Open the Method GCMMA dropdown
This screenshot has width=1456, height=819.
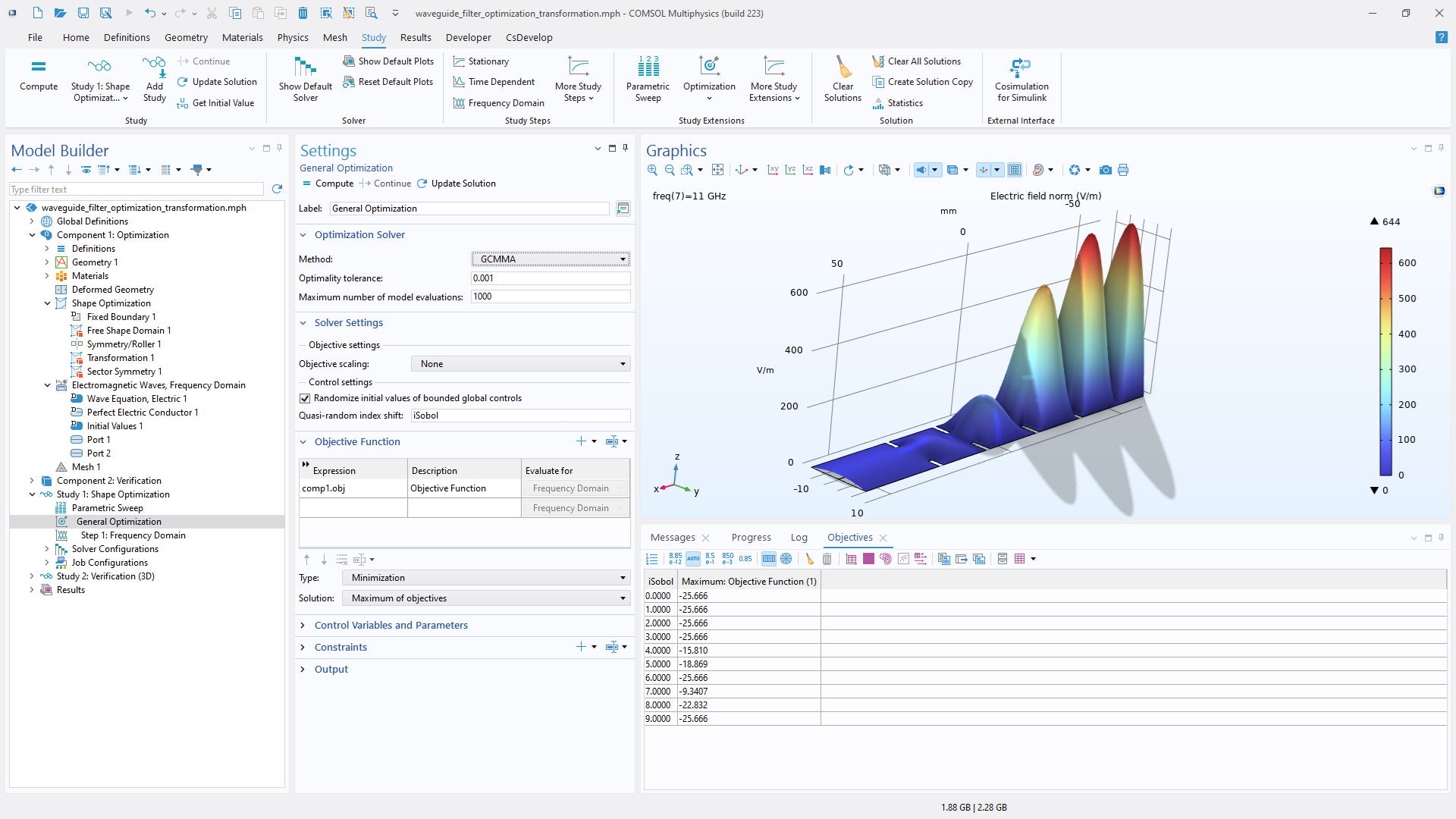550,259
